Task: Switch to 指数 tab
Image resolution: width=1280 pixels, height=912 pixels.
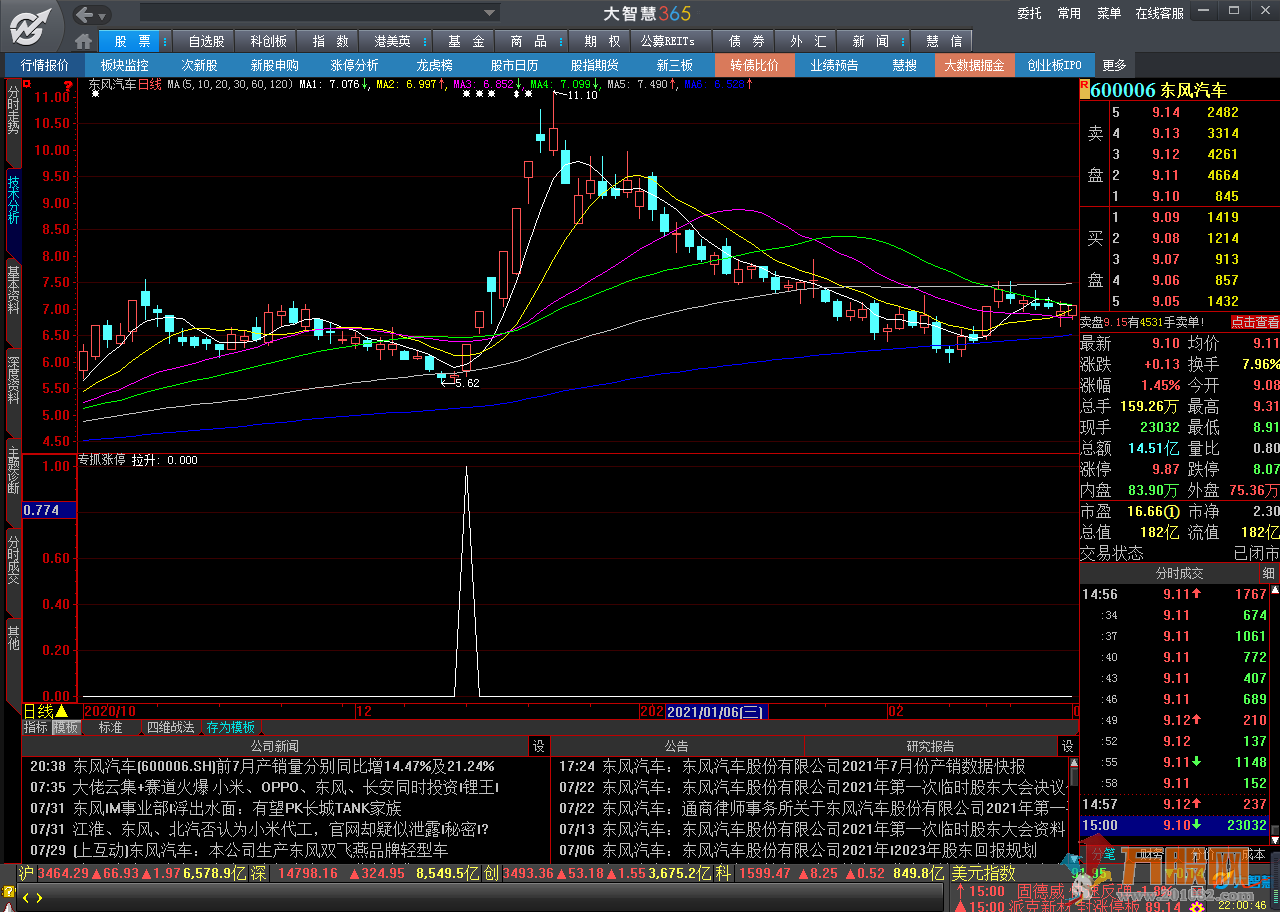Action: 330,41
